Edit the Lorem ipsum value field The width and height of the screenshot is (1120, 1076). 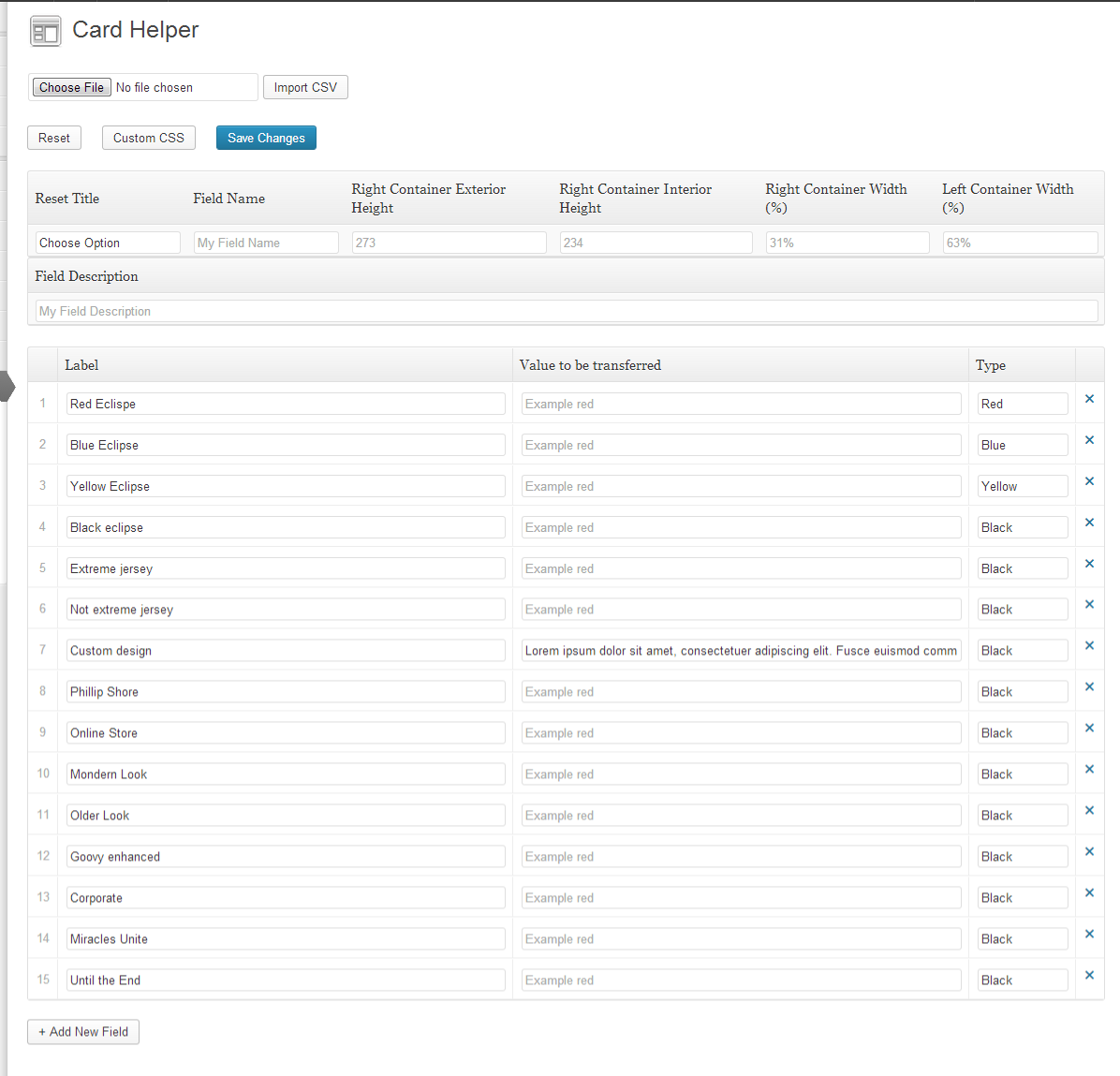742,651
